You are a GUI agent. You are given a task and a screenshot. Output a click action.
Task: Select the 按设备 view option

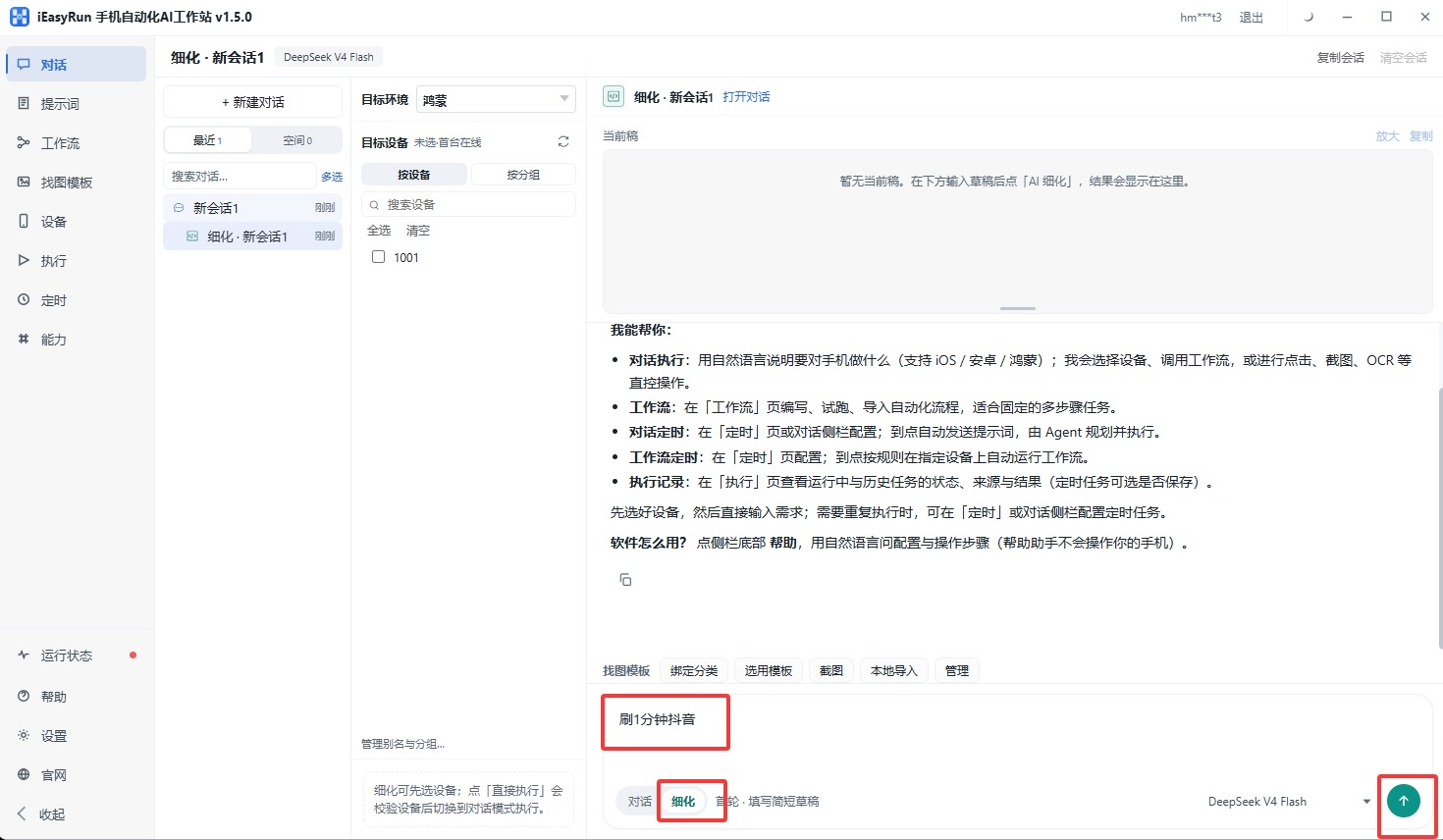click(x=414, y=175)
